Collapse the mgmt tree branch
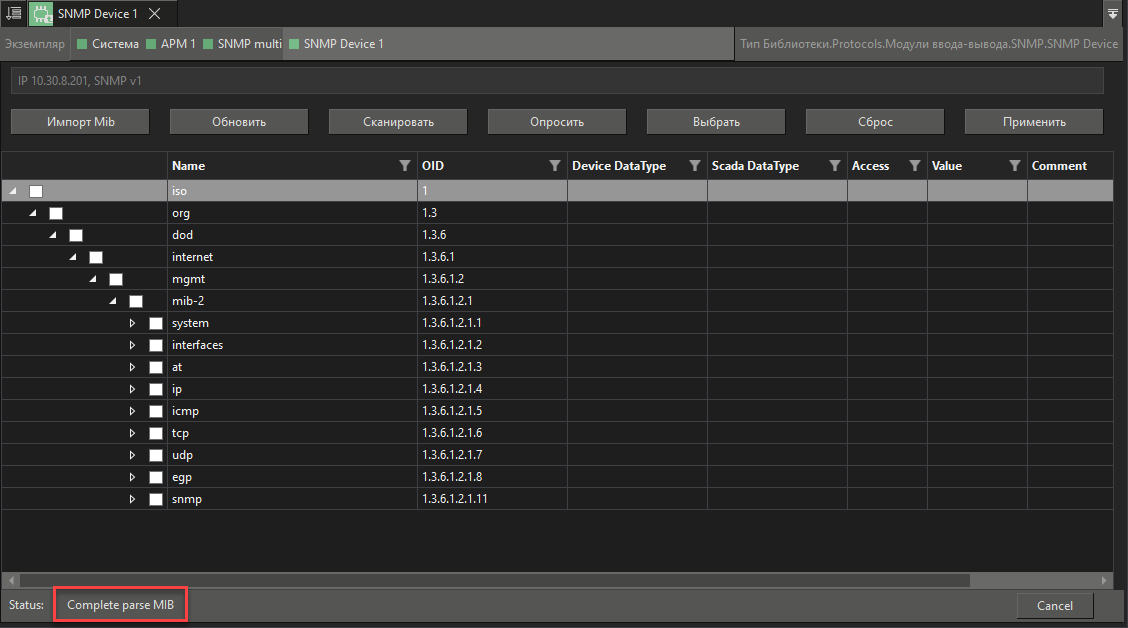 [92, 278]
